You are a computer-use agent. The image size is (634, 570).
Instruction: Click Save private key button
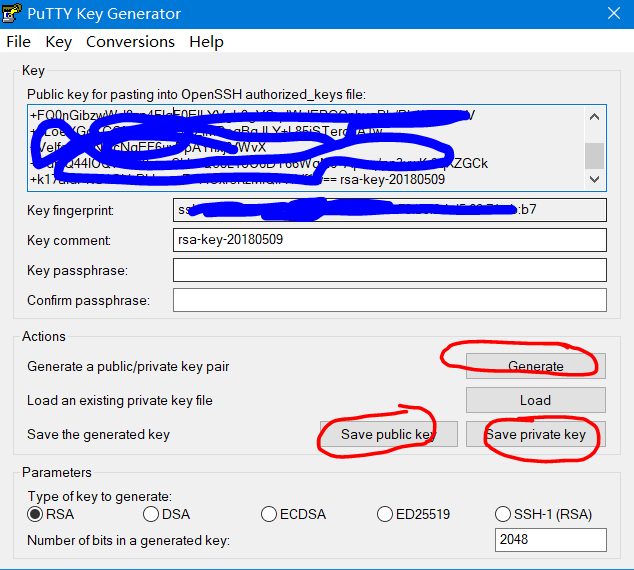[x=536, y=434]
